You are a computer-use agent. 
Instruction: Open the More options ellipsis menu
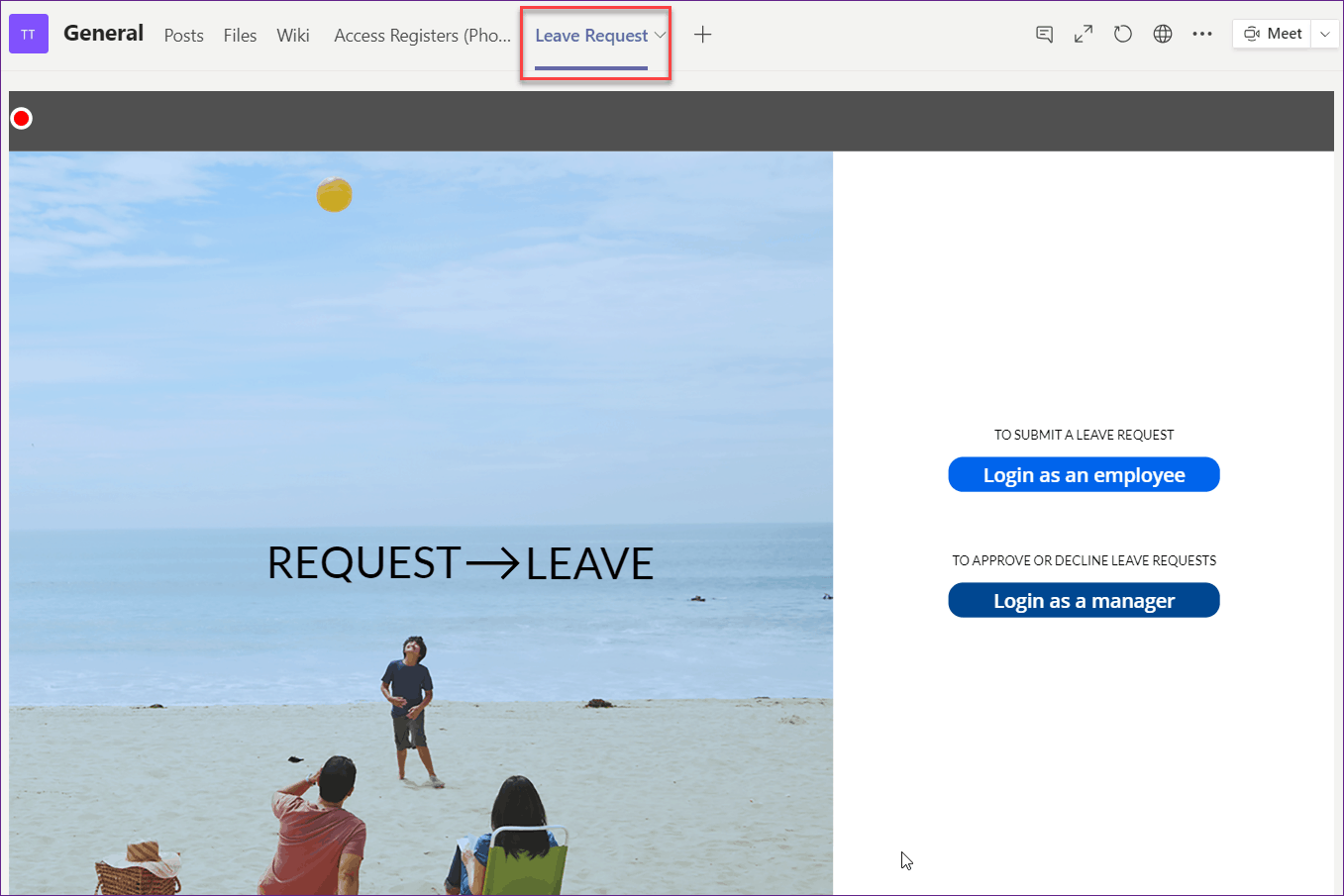[1202, 35]
